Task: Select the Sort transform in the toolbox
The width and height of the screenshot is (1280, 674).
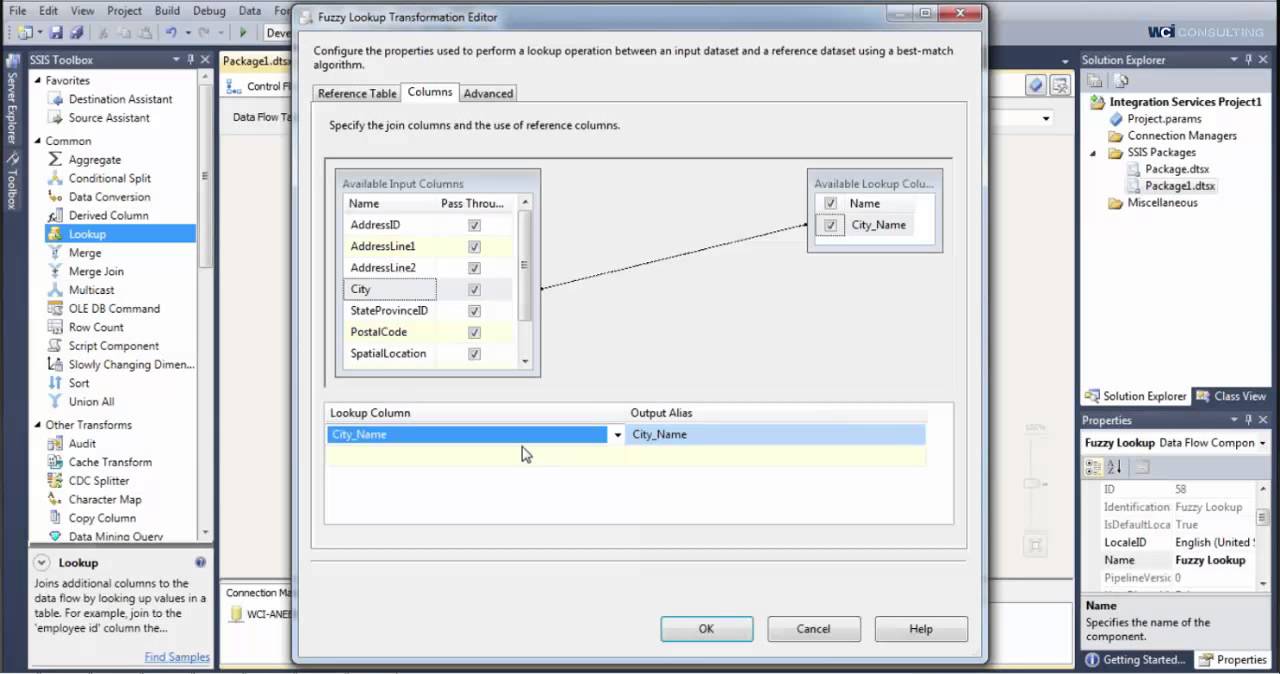Action: pos(78,383)
